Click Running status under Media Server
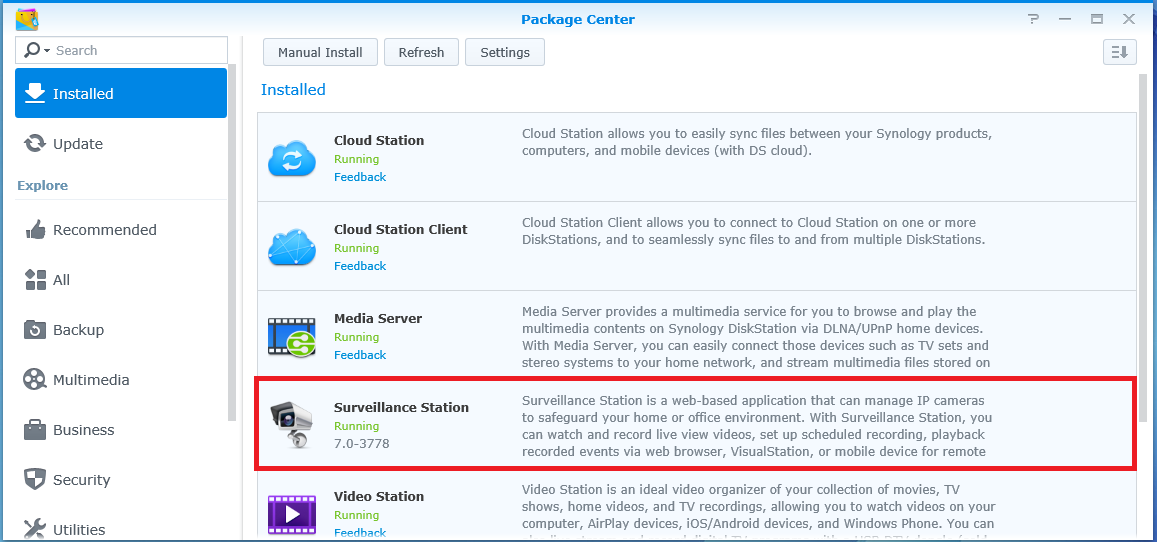Viewport: 1157px width, 542px height. click(356, 337)
